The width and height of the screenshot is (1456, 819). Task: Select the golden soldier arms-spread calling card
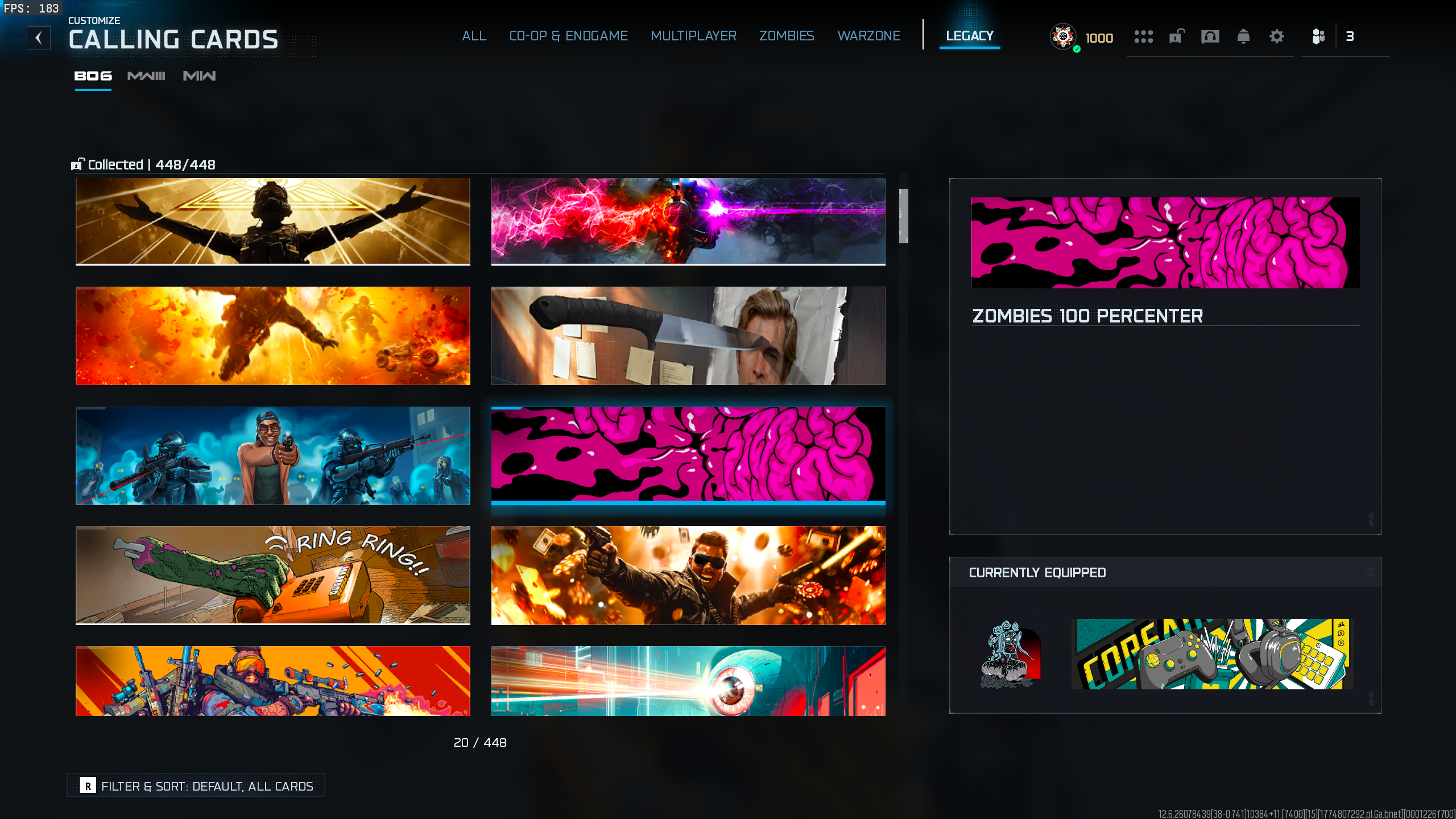(x=273, y=221)
